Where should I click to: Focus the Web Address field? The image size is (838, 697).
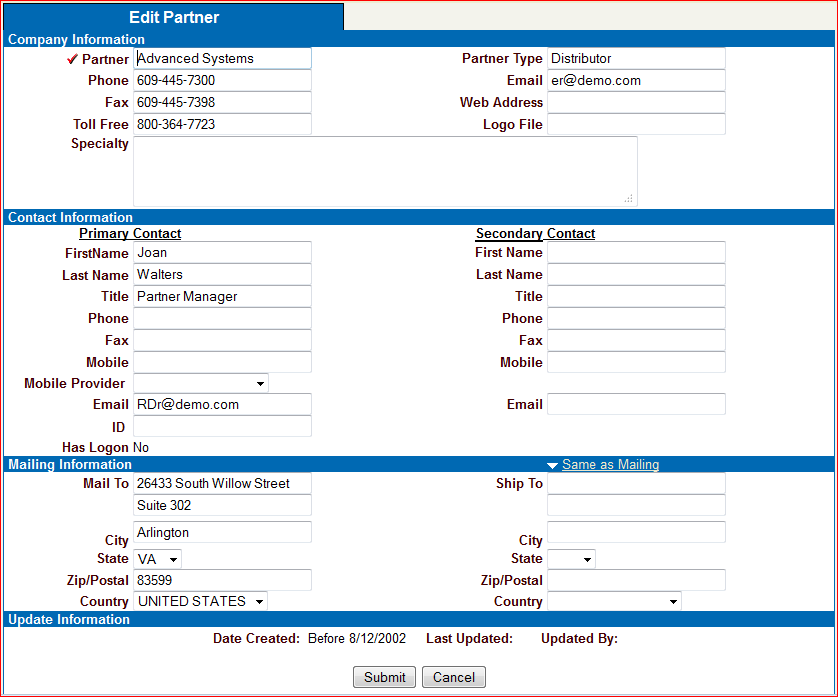point(635,102)
